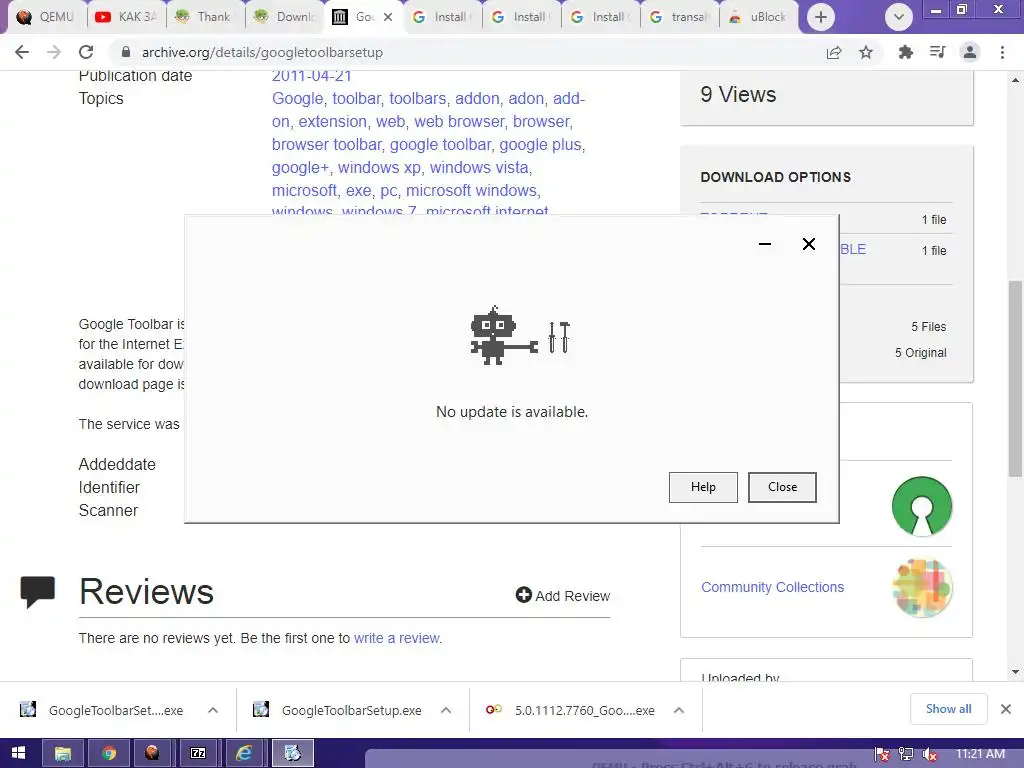Click the publication date 2011-04-21
This screenshot has width=1024, height=768.
click(x=312, y=76)
